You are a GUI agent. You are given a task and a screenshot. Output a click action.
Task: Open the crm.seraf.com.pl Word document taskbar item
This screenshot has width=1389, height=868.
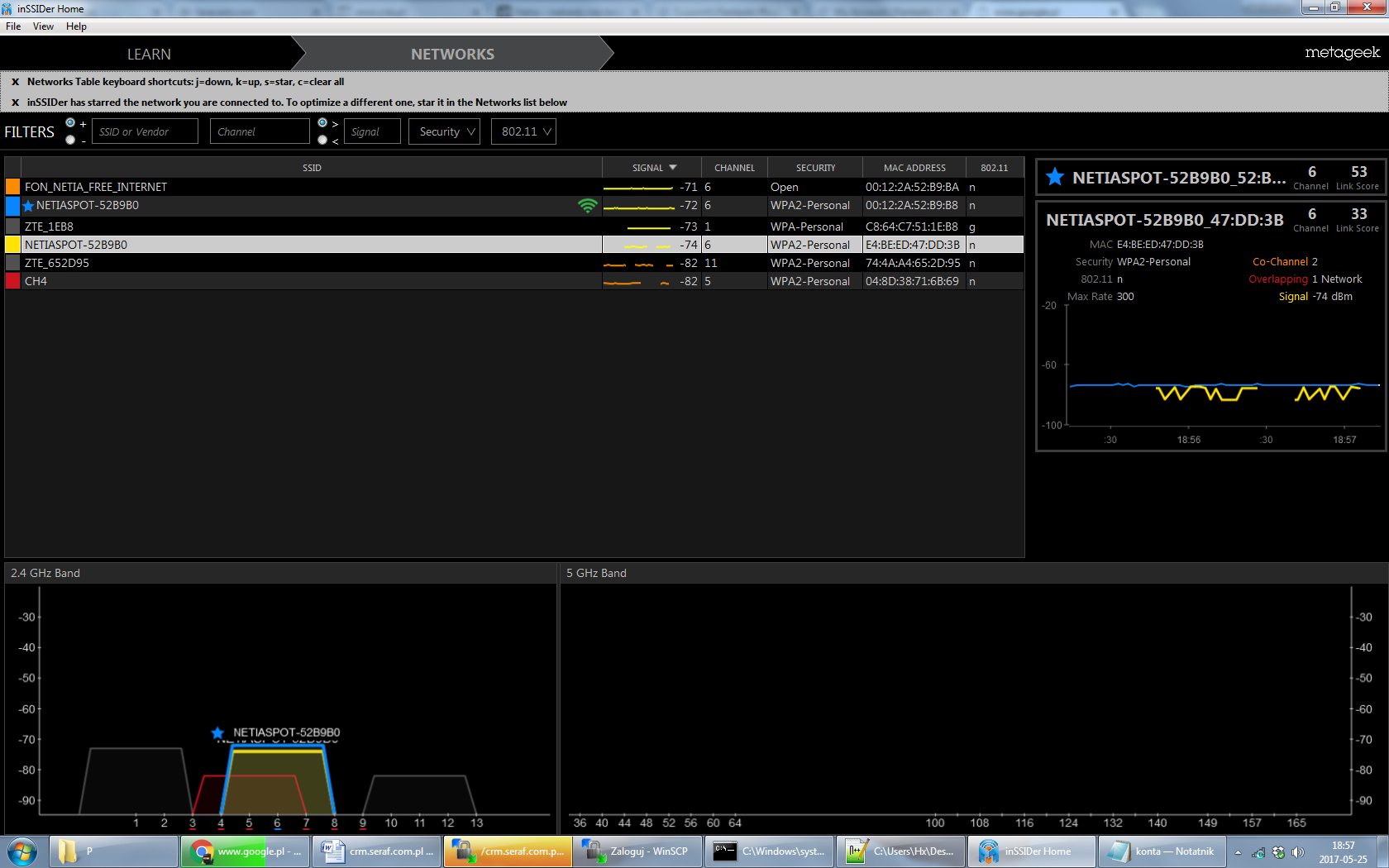tap(377, 851)
